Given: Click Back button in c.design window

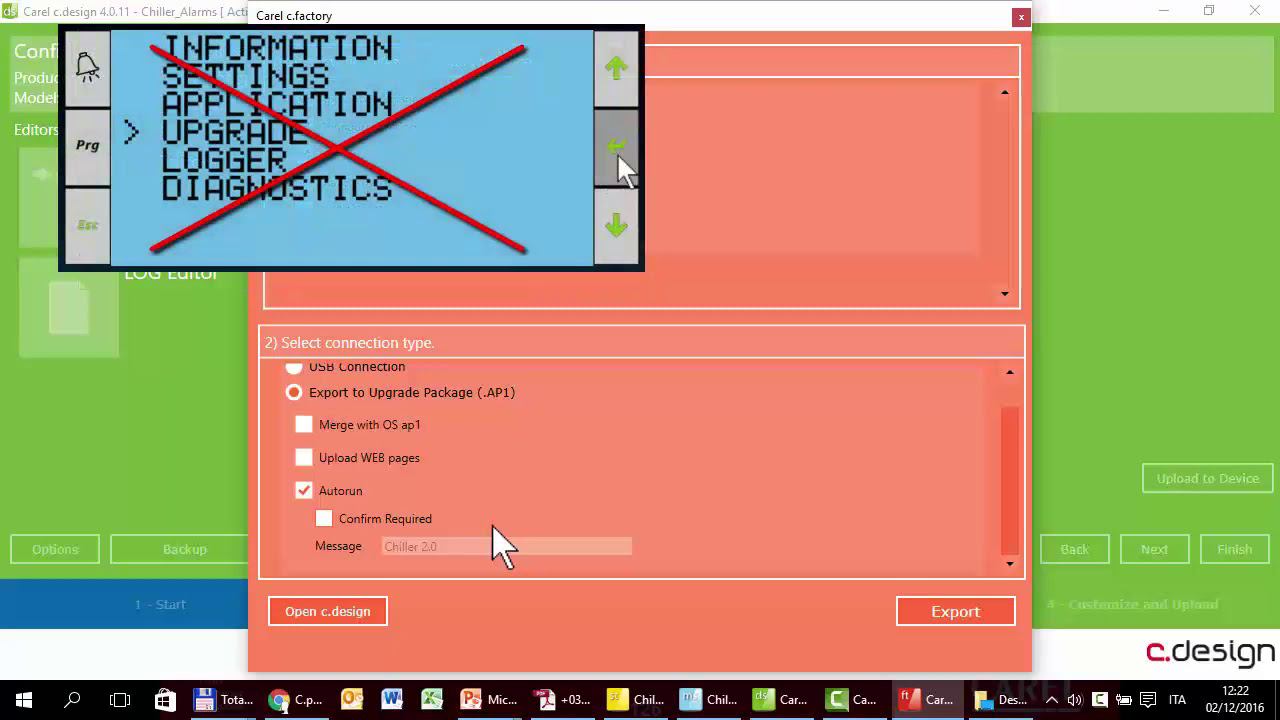Looking at the screenshot, I should coord(1075,549).
